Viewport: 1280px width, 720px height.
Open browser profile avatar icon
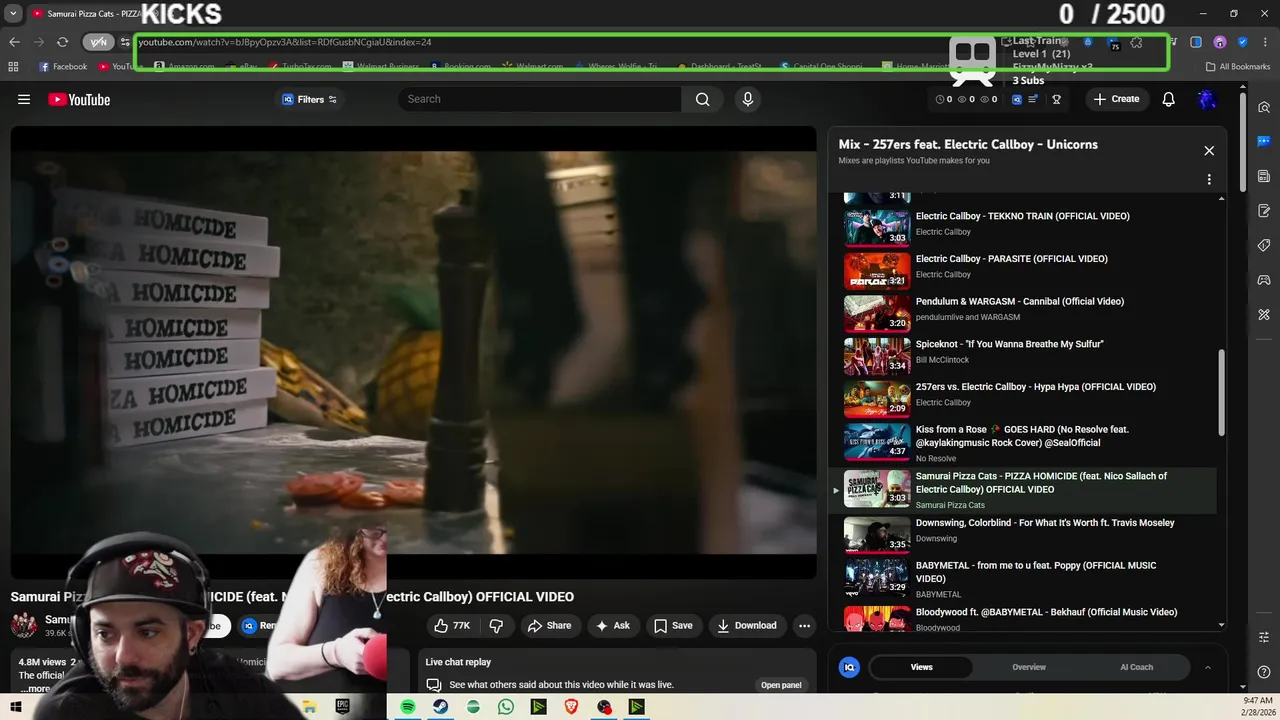[1220, 42]
